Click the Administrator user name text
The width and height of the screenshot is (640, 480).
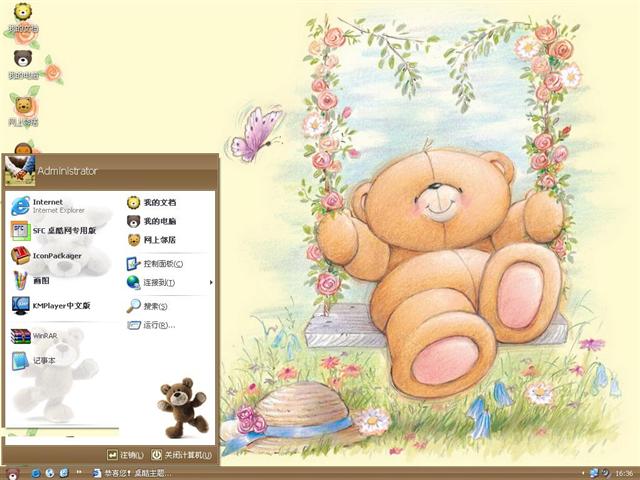coord(67,171)
